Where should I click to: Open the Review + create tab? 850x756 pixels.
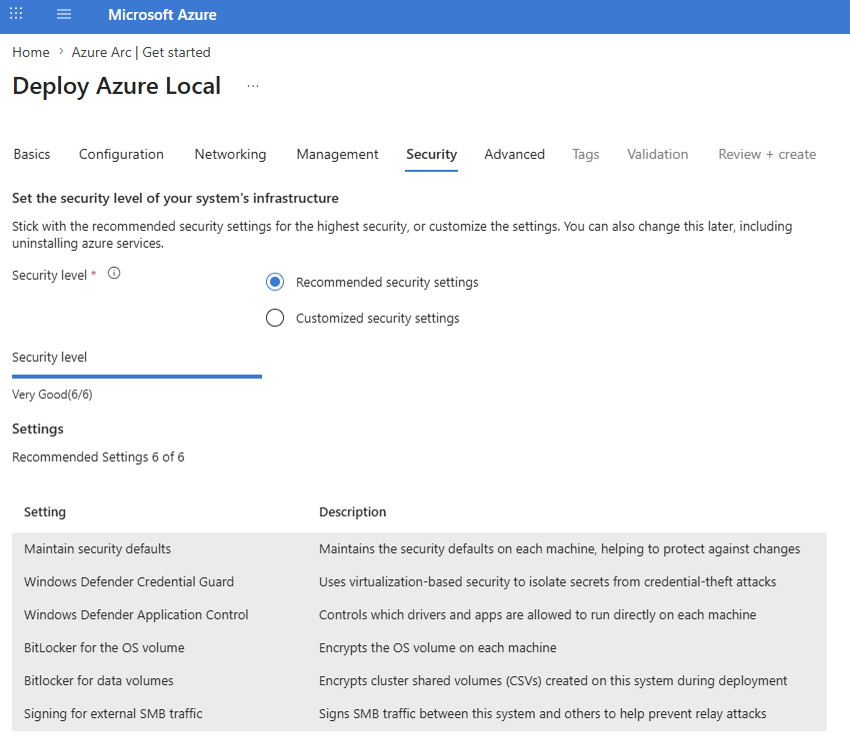point(767,154)
